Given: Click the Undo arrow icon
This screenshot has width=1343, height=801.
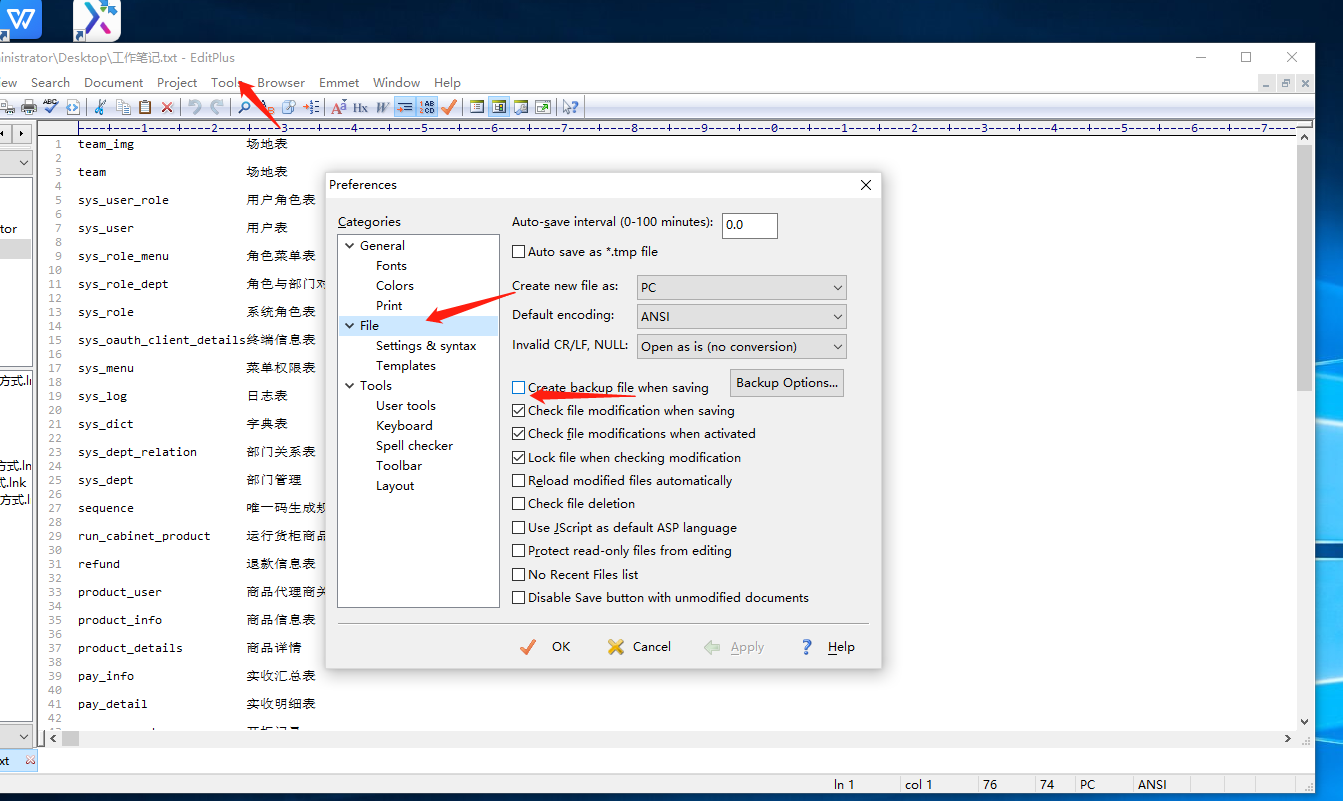Looking at the screenshot, I should tap(194, 107).
